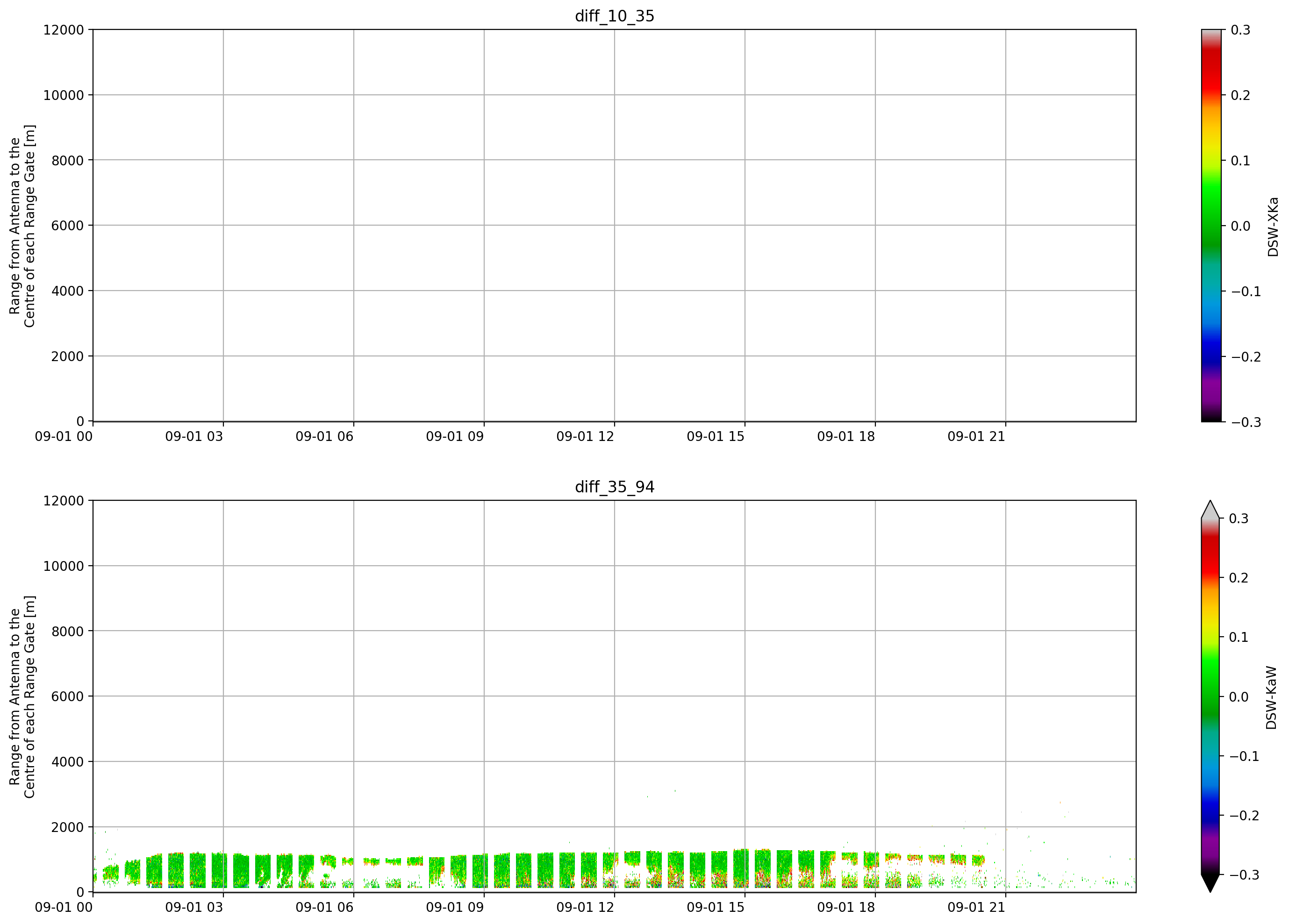This screenshot has height=924, width=1289.
Task: Click −0.3 tick on DSW-KaW colorbar
Action: tap(1244, 874)
